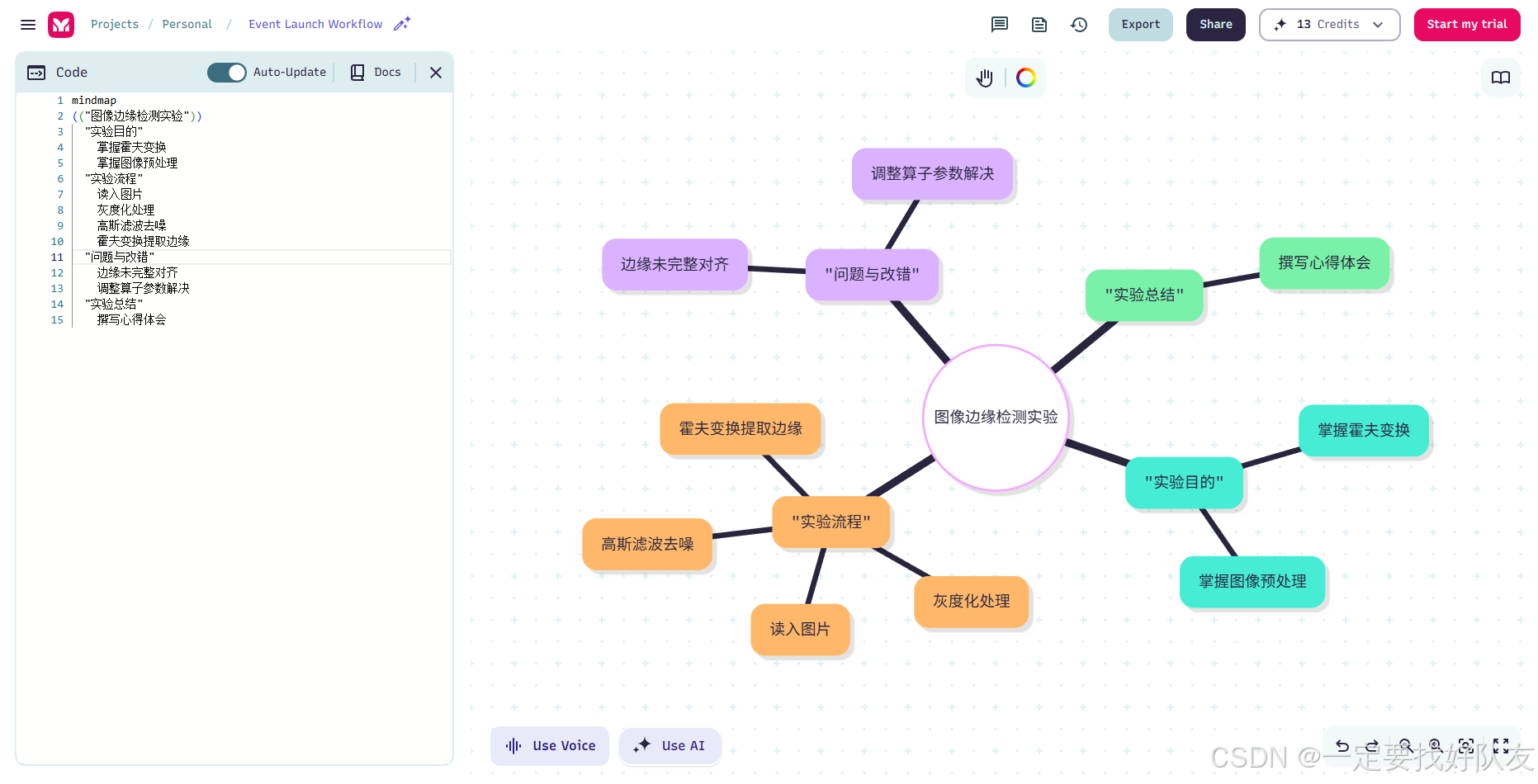Click code line 掌握图像预处理
Image resolution: width=1538 pixels, height=784 pixels.
click(x=138, y=163)
